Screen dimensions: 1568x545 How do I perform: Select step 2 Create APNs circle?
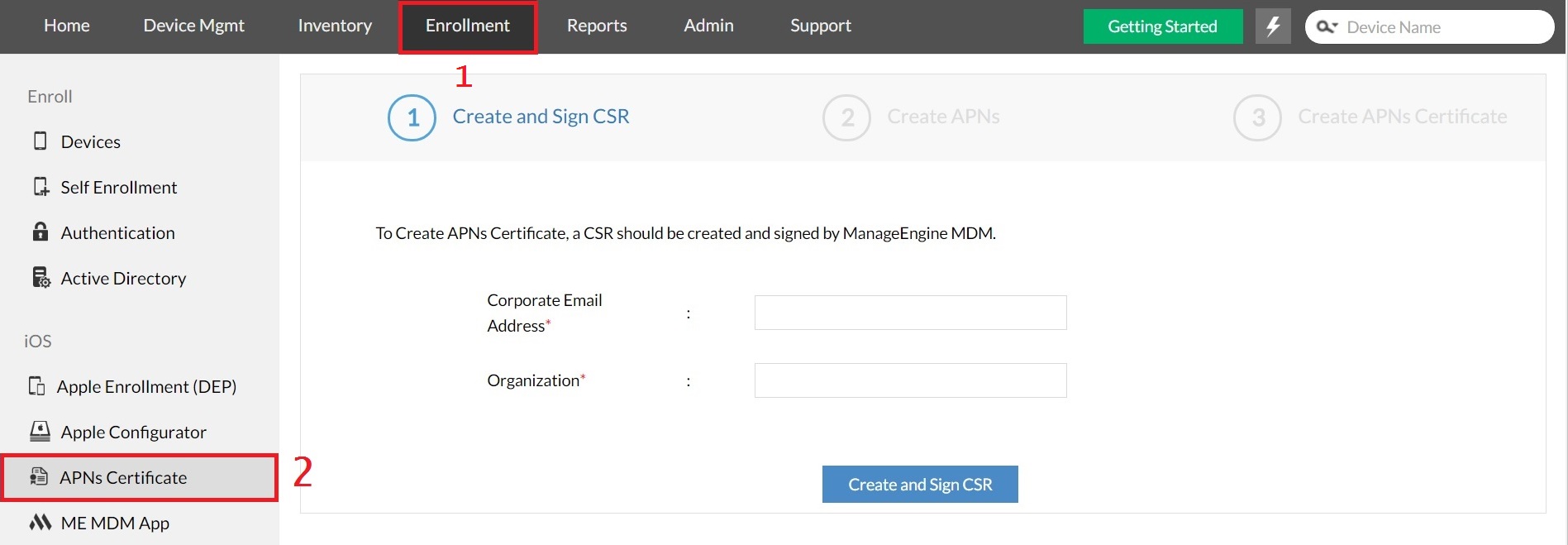coord(846,117)
